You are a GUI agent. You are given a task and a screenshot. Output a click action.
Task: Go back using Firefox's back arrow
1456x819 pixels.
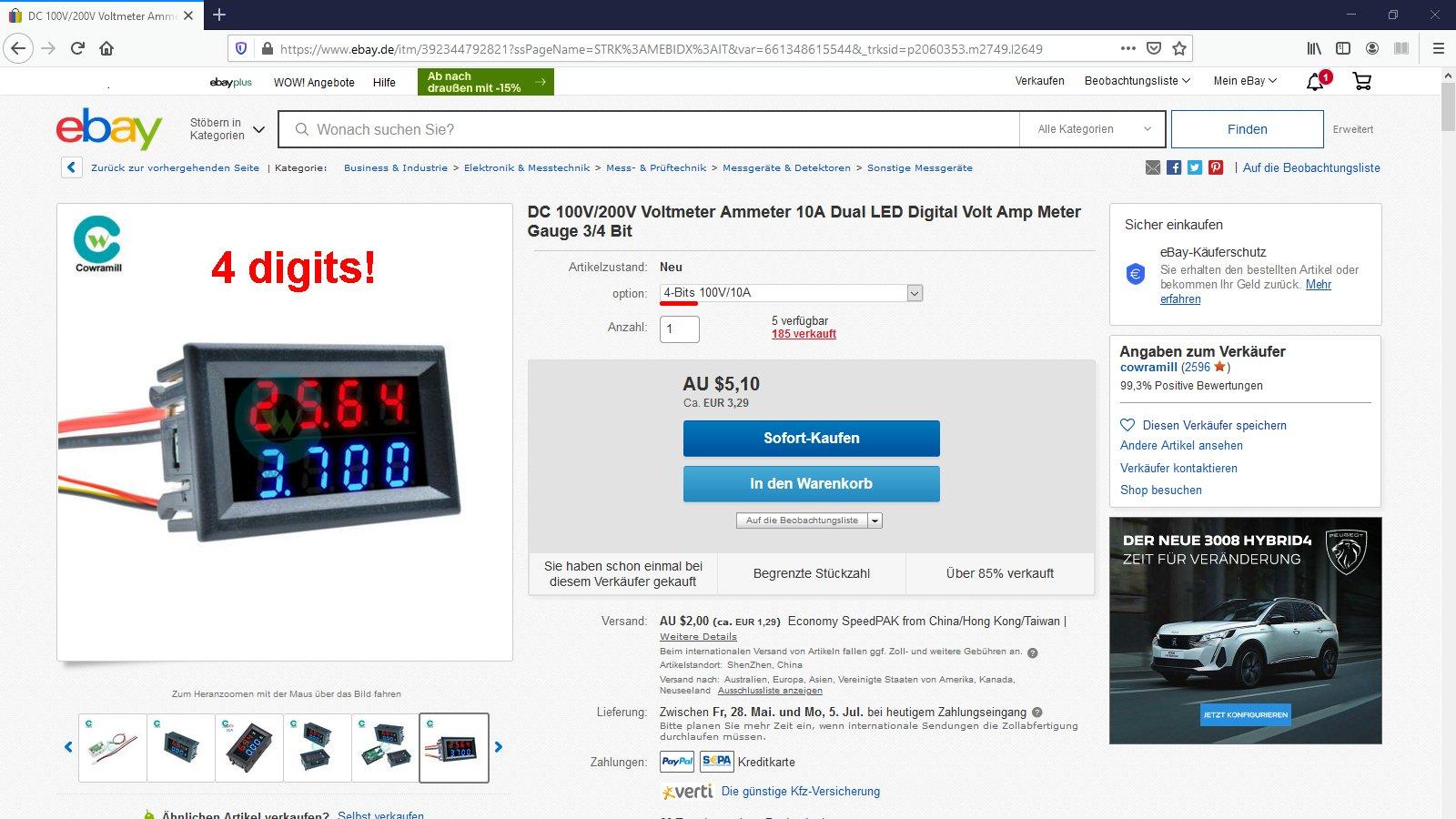pos(19,48)
